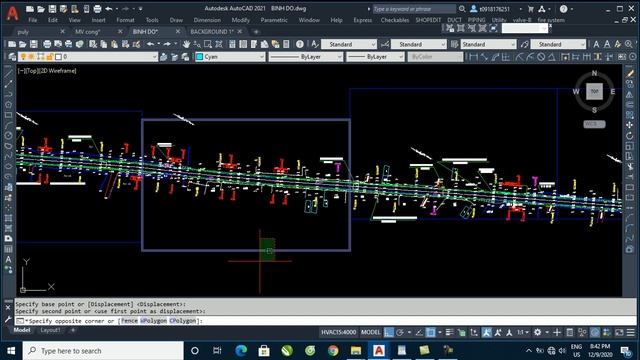Image resolution: width=640 pixels, height=360 pixels.
Task: Click the Redo arrow in Standard toolbar
Action: [167, 44]
